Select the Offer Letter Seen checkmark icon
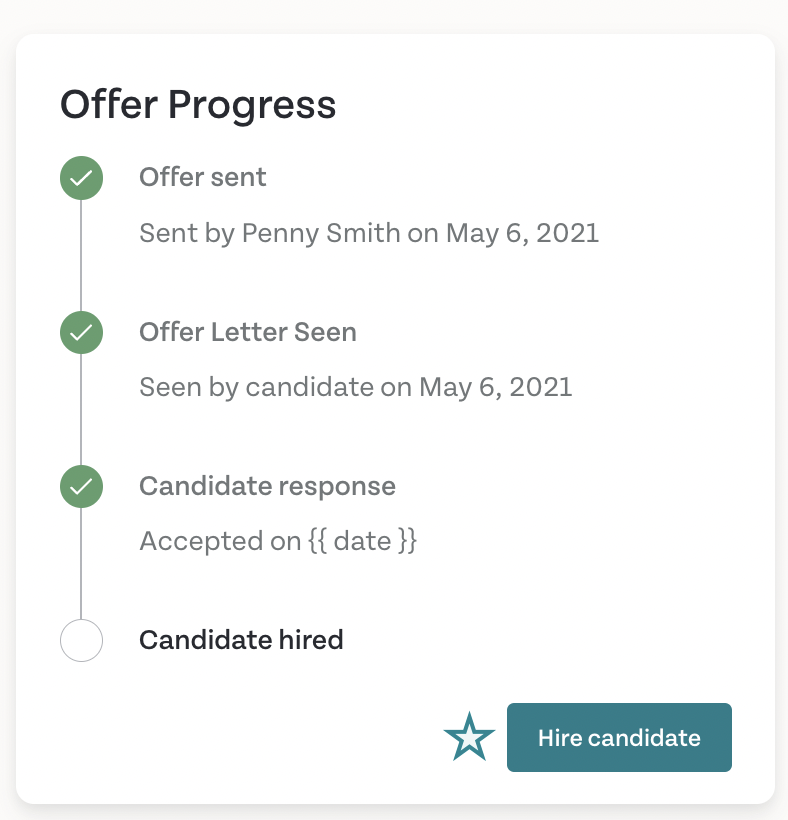This screenshot has height=820, width=788. click(82, 332)
